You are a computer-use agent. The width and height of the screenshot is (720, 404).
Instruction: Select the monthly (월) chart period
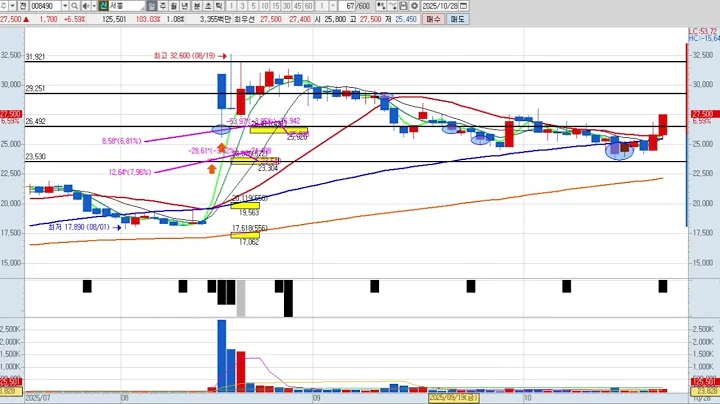(x=174, y=6)
